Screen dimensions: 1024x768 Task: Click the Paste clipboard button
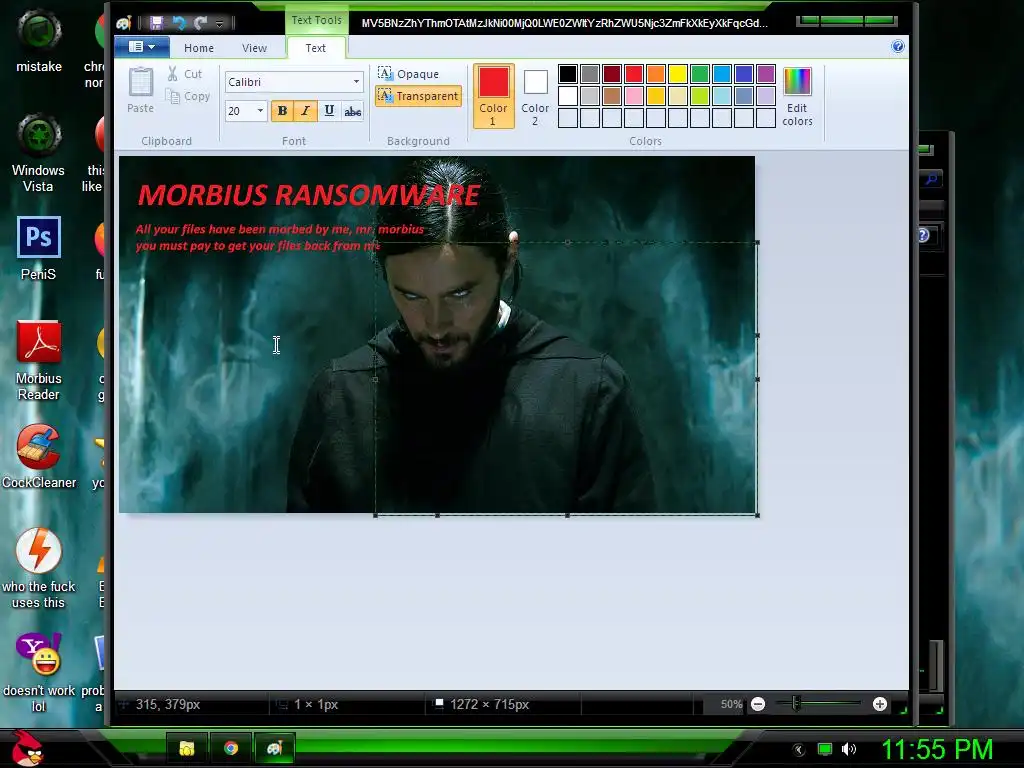click(140, 90)
